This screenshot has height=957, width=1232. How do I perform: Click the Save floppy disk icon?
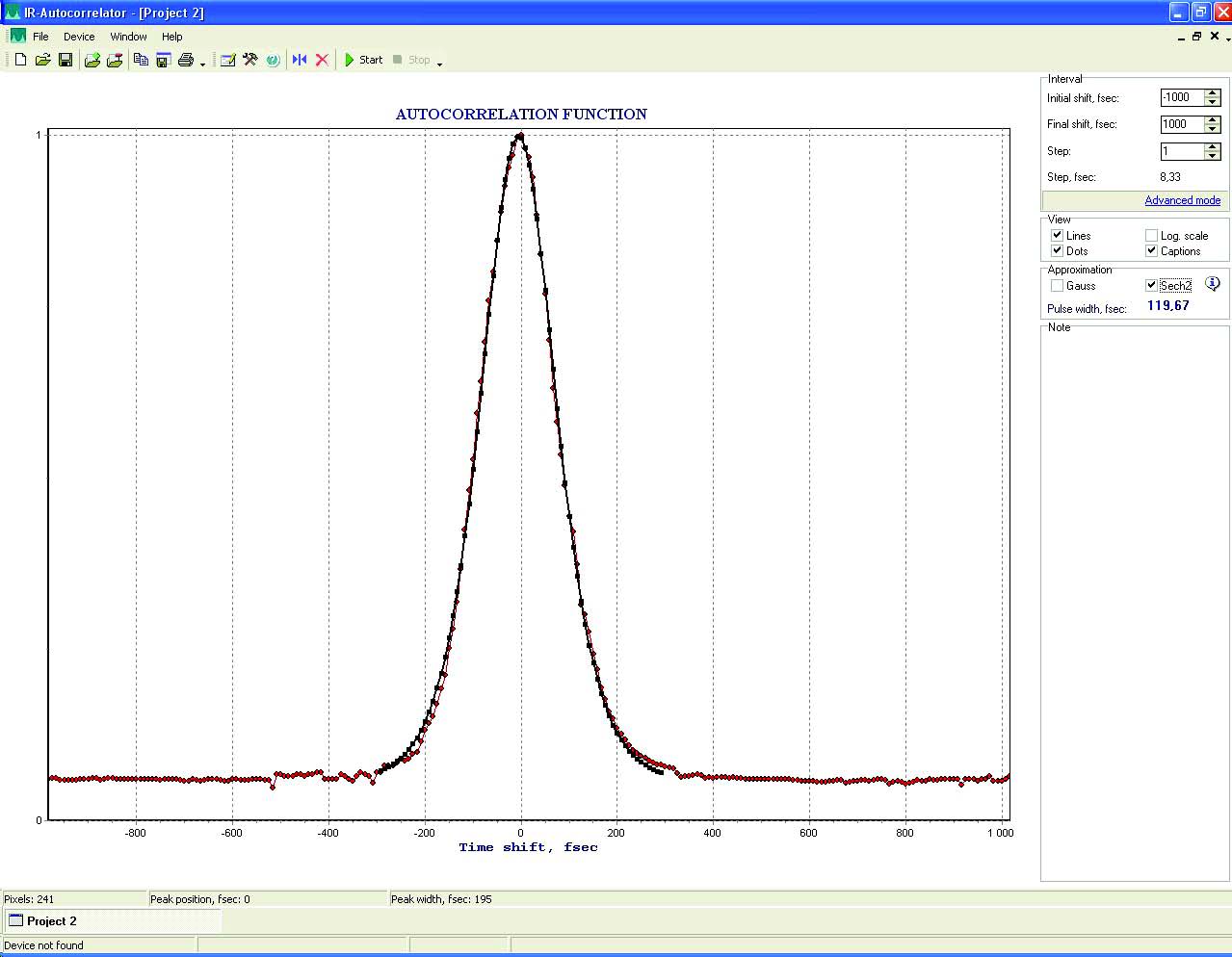66,60
